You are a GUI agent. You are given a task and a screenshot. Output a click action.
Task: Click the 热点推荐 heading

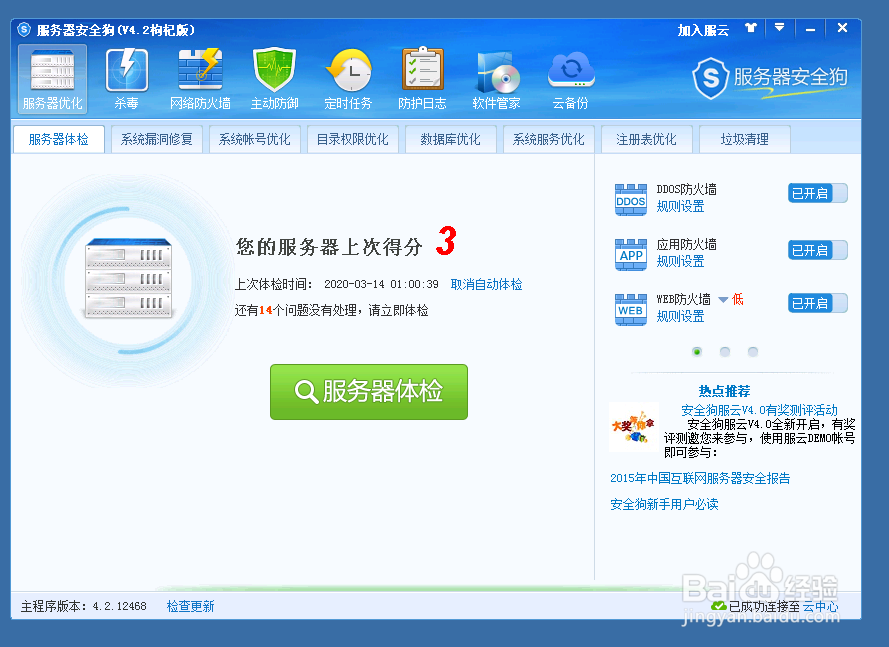[x=724, y=391]
